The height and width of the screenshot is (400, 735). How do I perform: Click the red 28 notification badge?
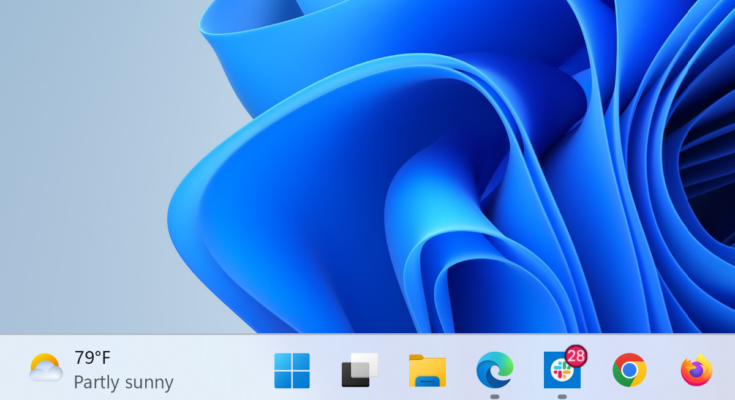pyautogui.click(x=575, y=356)
